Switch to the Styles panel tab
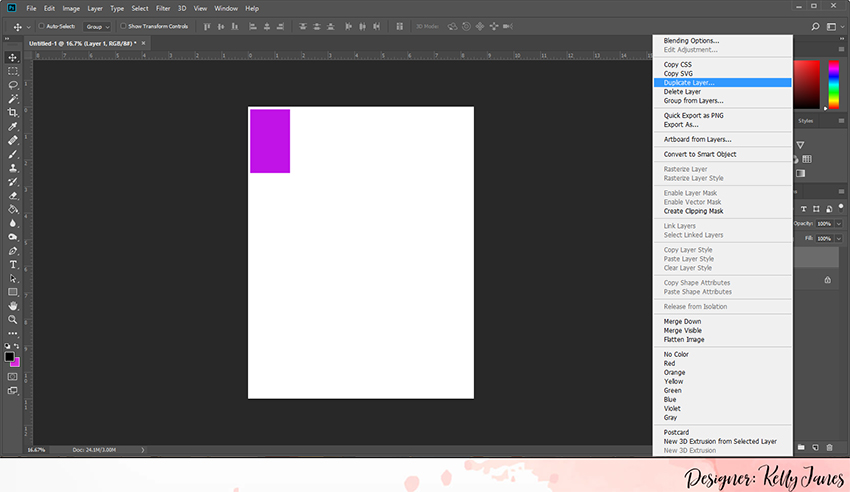850x492 pixels. coord(806,121)
